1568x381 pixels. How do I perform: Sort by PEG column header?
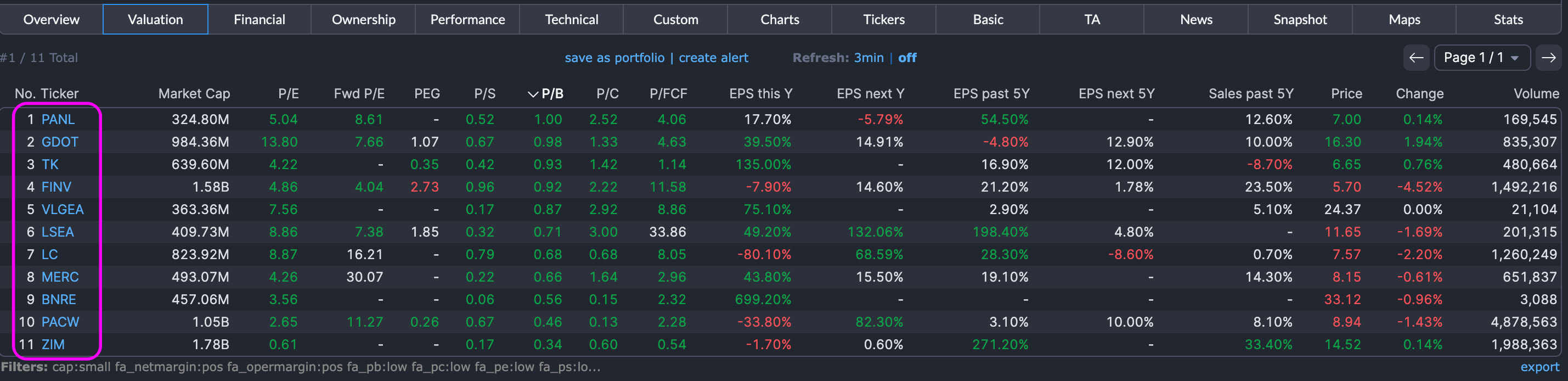pyautogui.click(x=427, y=94)
